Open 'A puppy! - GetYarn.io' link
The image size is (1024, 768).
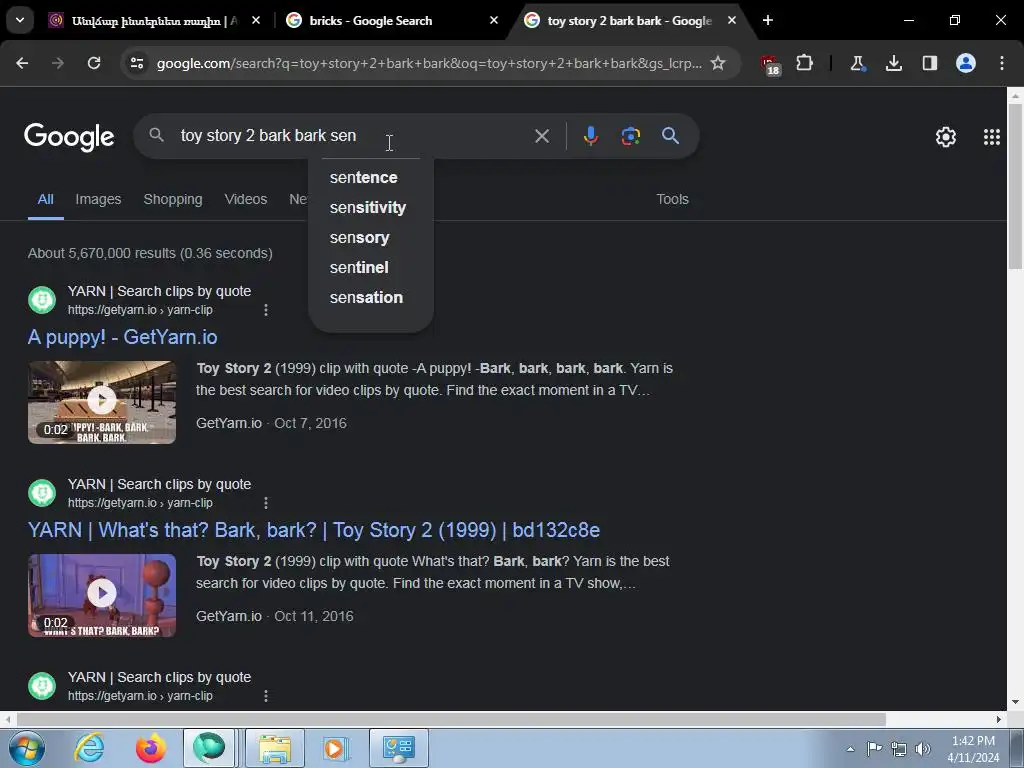coord(123,337)
